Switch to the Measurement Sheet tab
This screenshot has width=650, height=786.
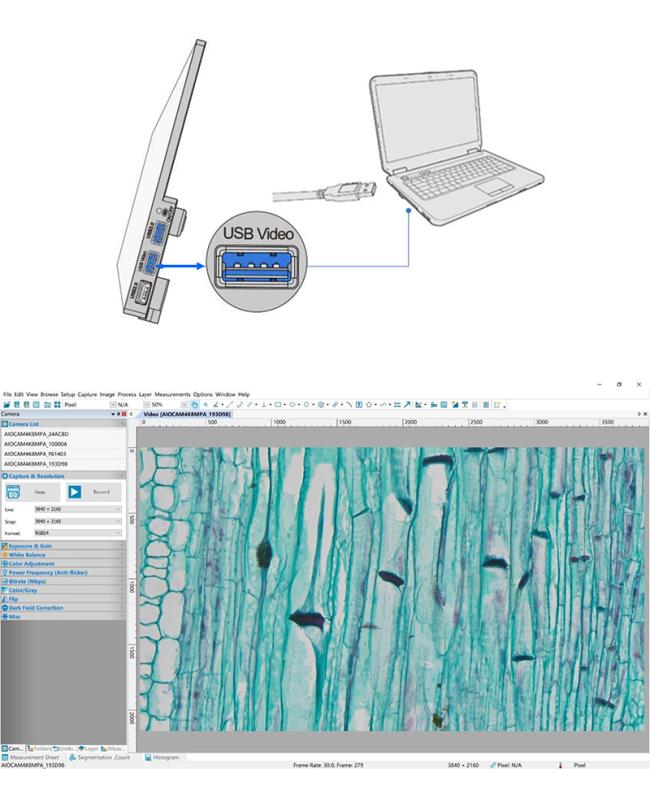coord(33,757)
